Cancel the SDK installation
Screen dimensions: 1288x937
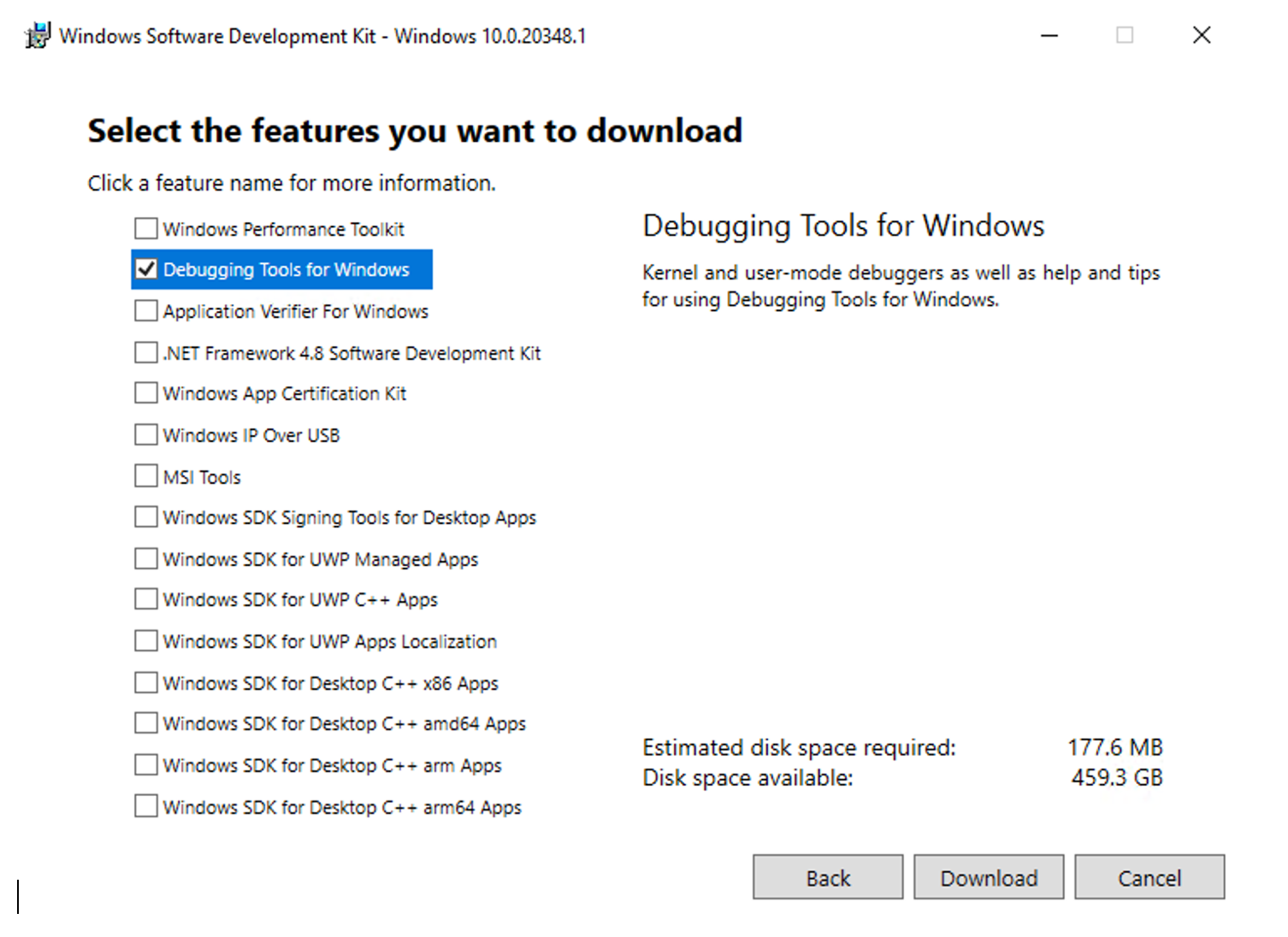[1149, 877]
